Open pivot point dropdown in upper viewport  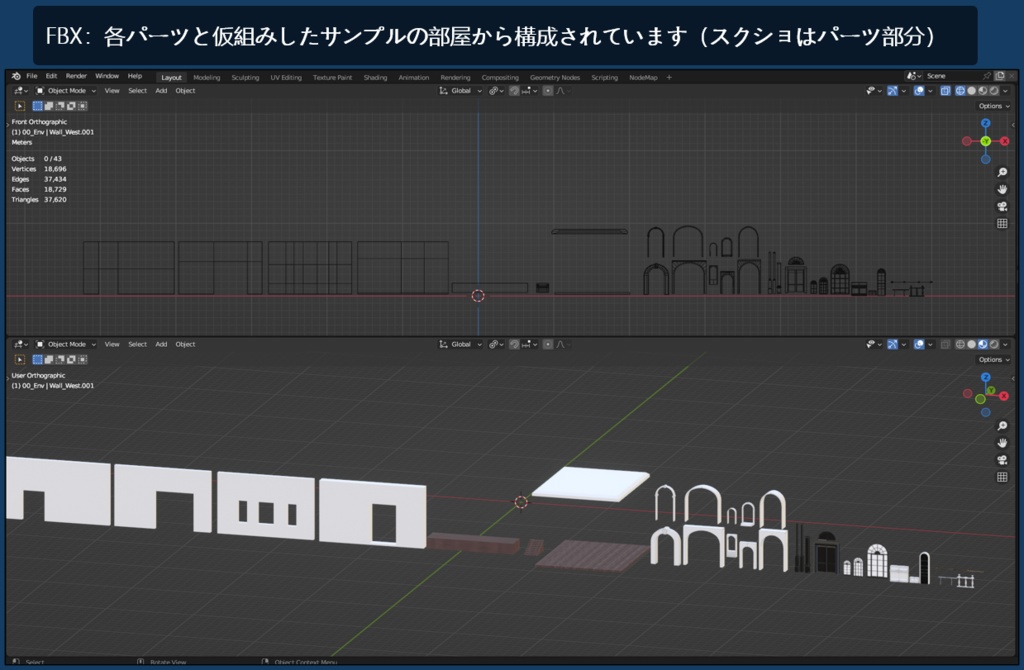coord(496,91)
